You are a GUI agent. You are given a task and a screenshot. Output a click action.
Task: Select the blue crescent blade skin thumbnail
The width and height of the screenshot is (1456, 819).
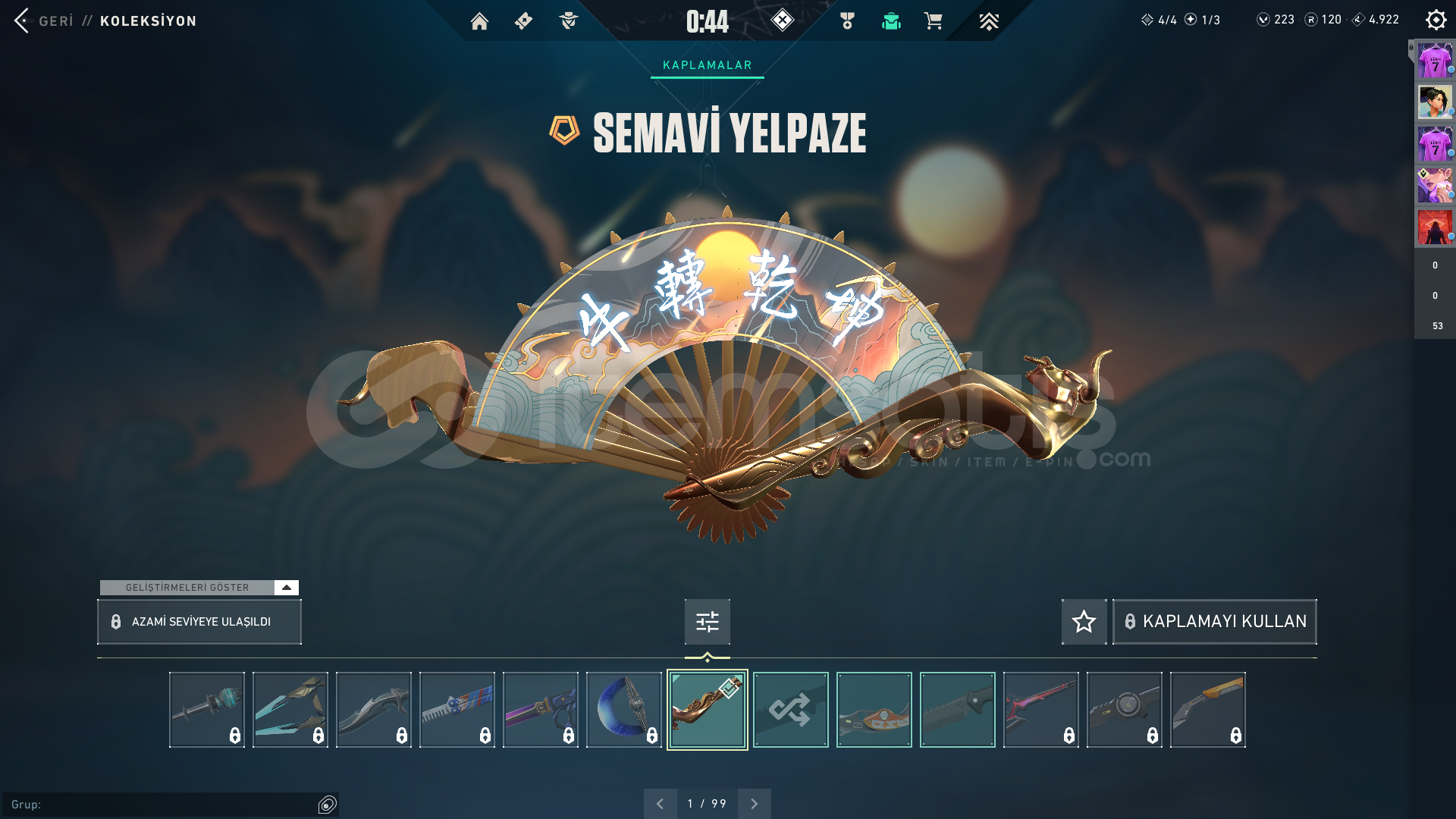623,710
